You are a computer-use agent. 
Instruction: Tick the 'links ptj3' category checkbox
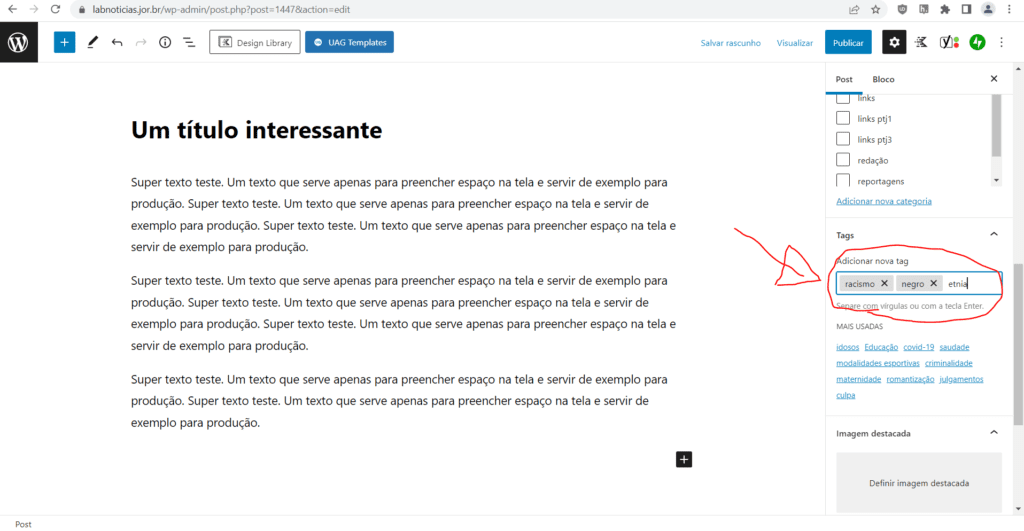[843, 139]
